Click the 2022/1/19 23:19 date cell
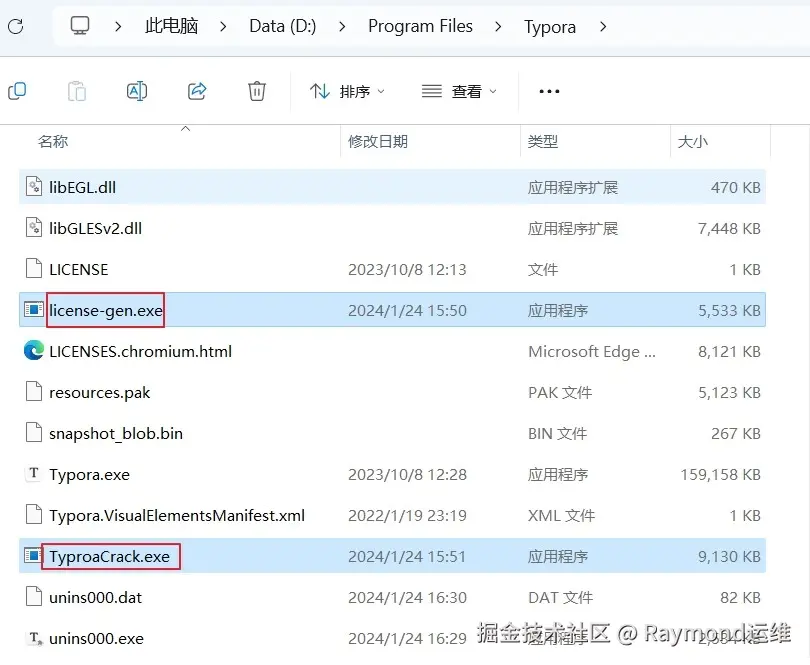 (407, 515)
